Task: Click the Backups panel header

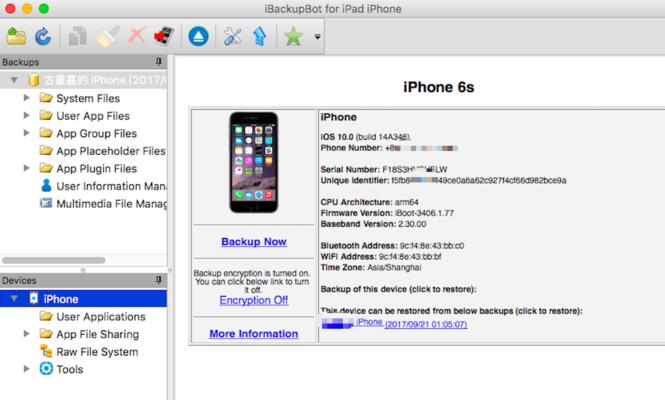Action: click(x=83, y=62)
